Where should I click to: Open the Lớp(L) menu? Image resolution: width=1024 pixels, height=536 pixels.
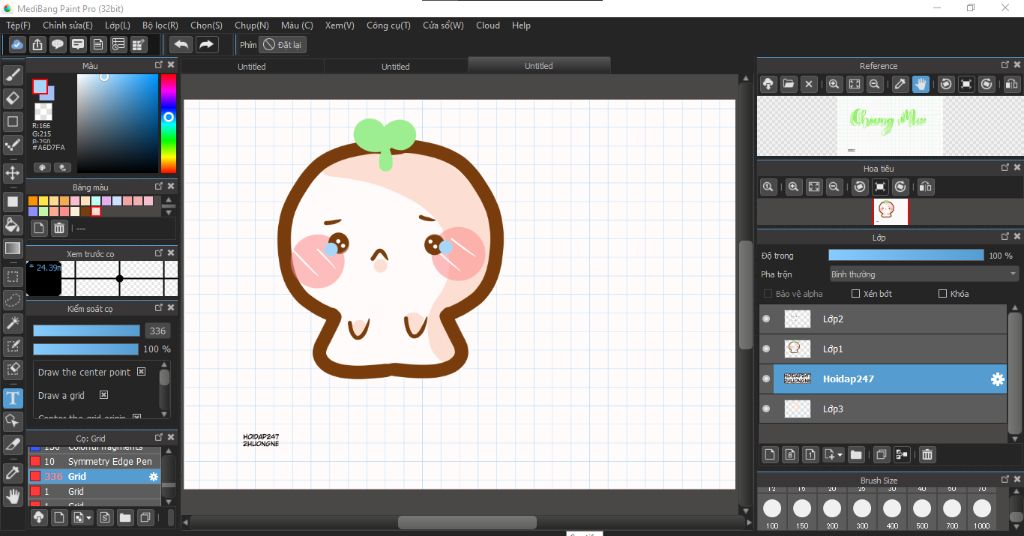118,25
